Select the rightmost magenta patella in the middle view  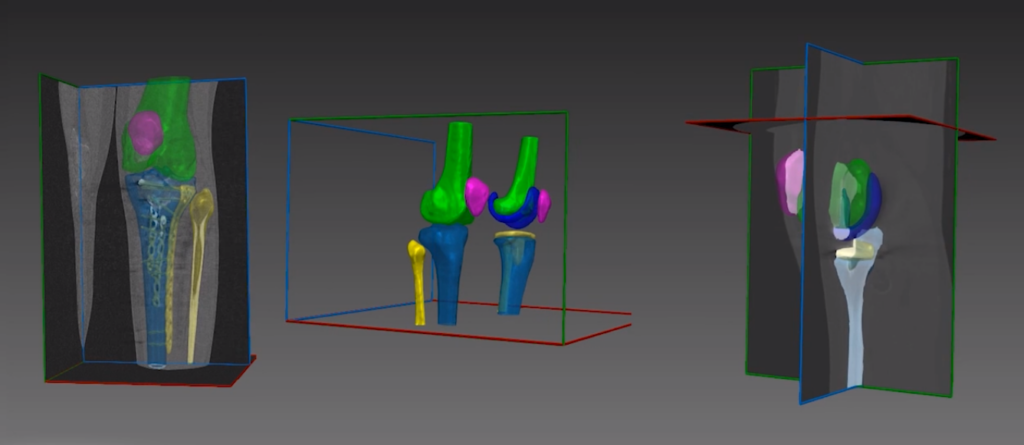point(544,207)
